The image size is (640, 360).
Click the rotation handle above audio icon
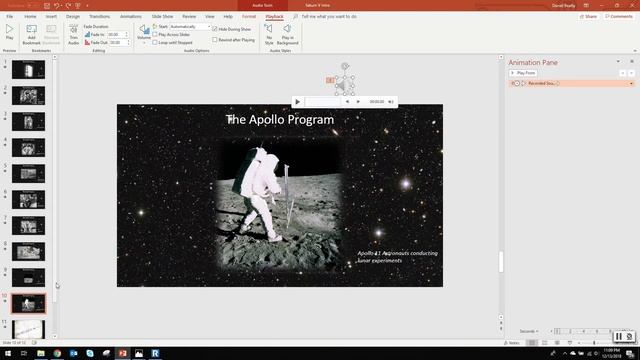pos(345,66)
